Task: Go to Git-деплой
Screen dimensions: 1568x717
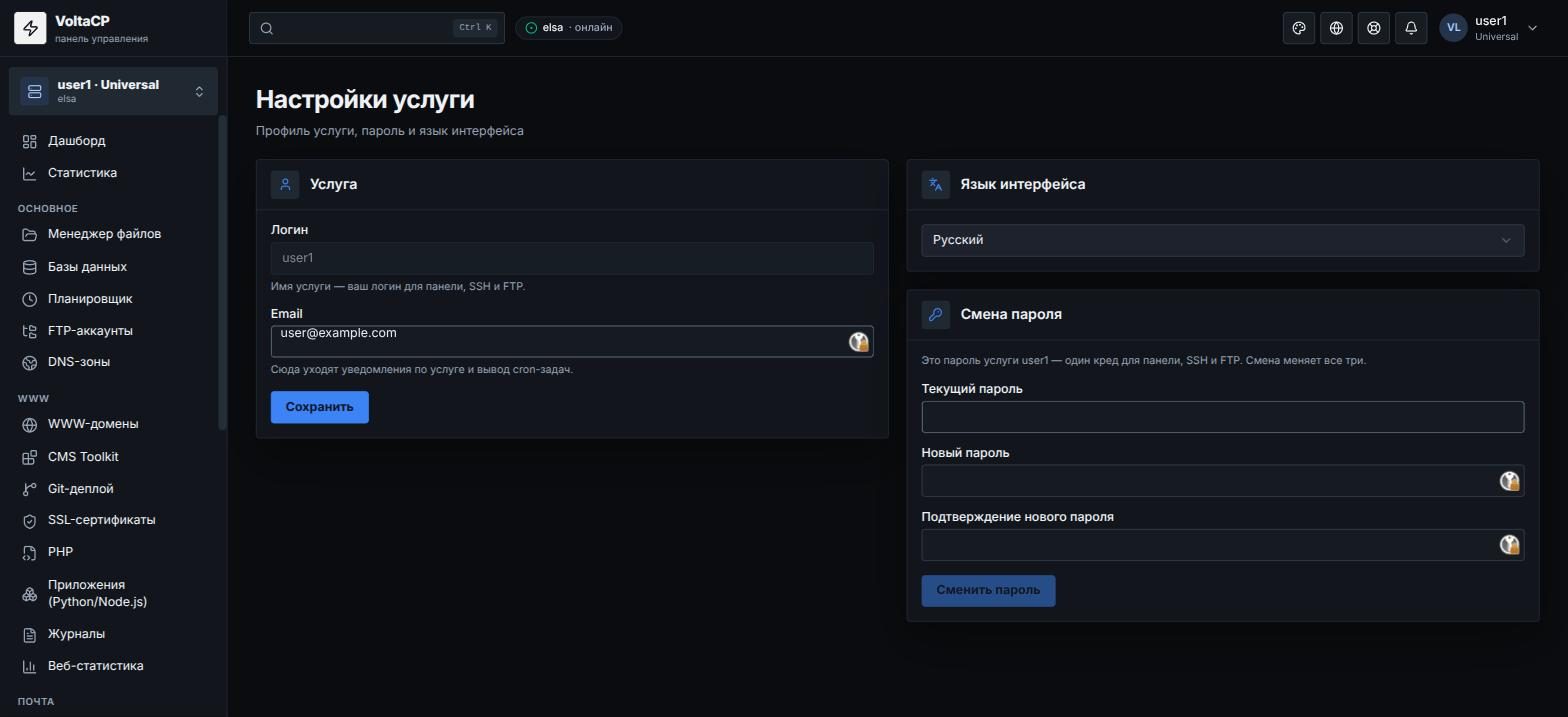Action: (x=113, y=489)
